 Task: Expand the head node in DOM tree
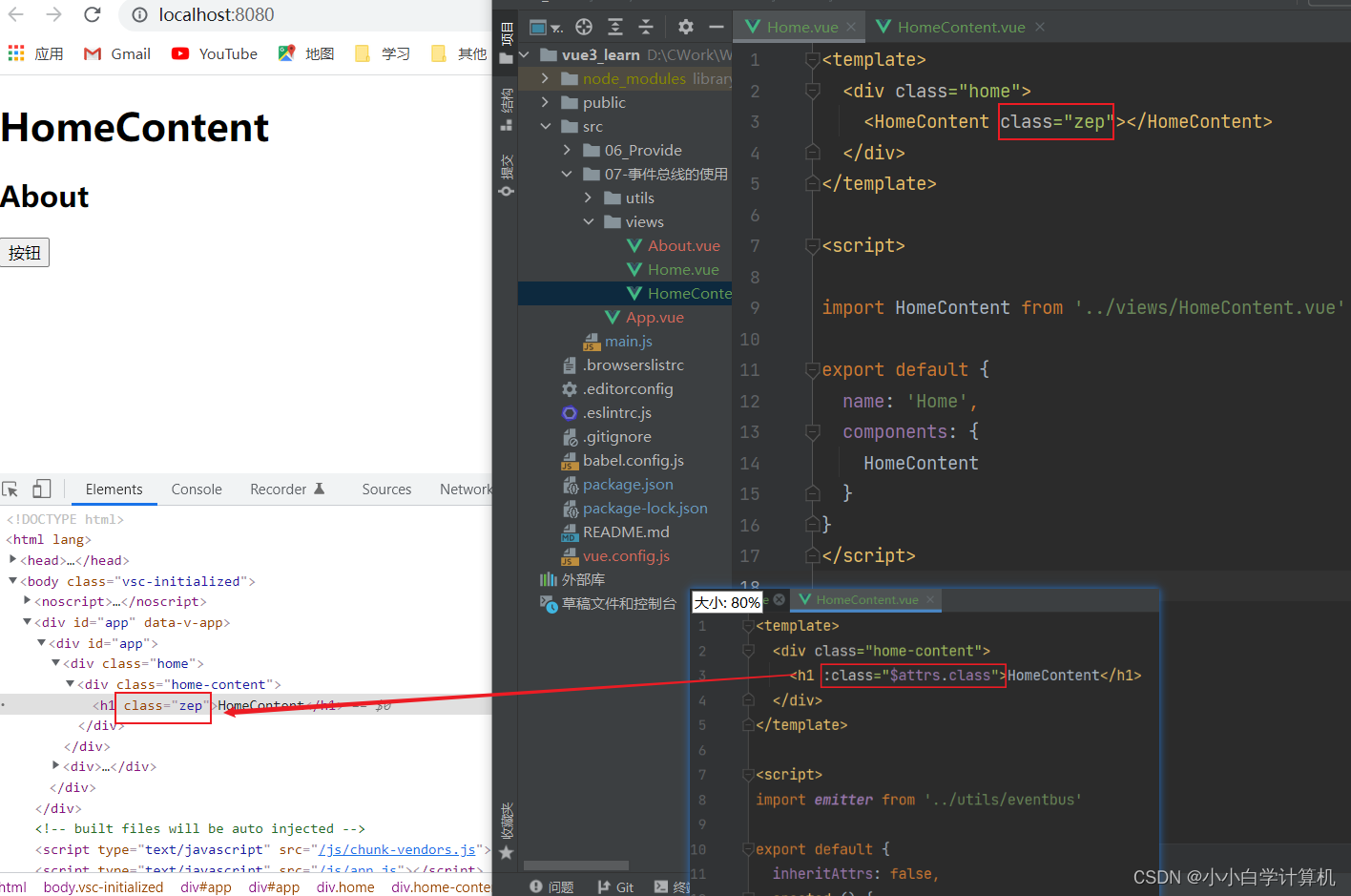tap(12, 560)
